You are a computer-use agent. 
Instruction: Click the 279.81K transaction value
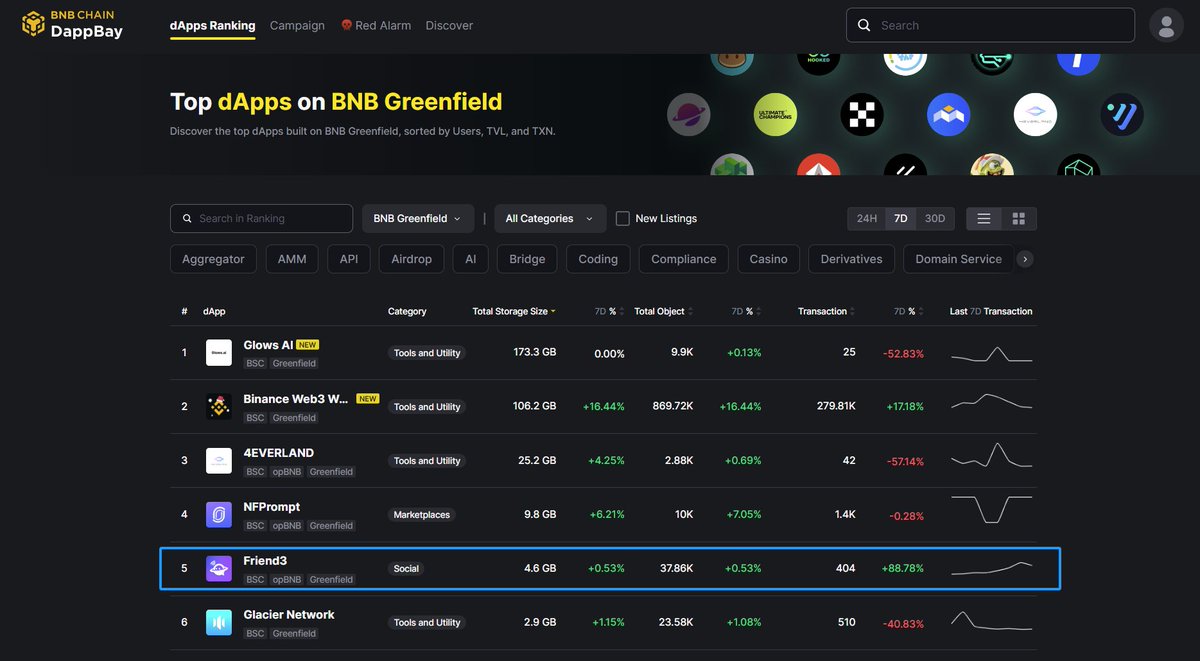835,407
